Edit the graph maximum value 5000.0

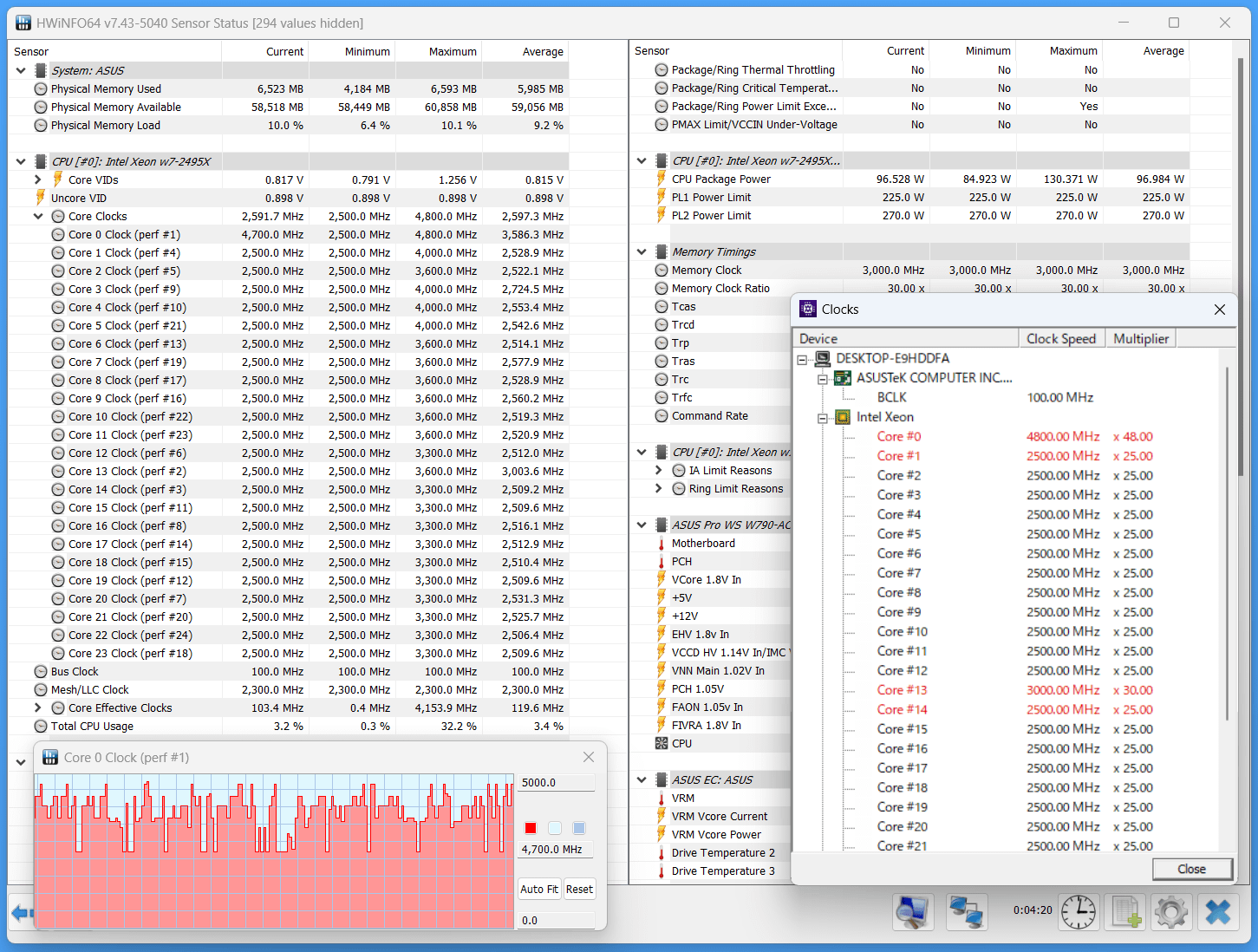pyautogui.click(x=557, y=782)
